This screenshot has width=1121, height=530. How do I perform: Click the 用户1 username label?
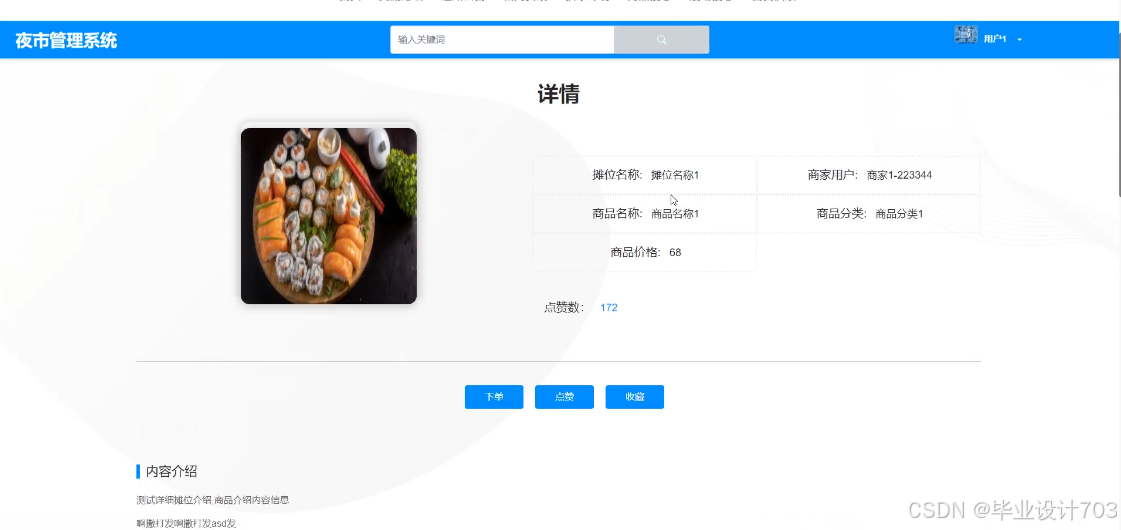pyautogui.click(x=994, y=39)
